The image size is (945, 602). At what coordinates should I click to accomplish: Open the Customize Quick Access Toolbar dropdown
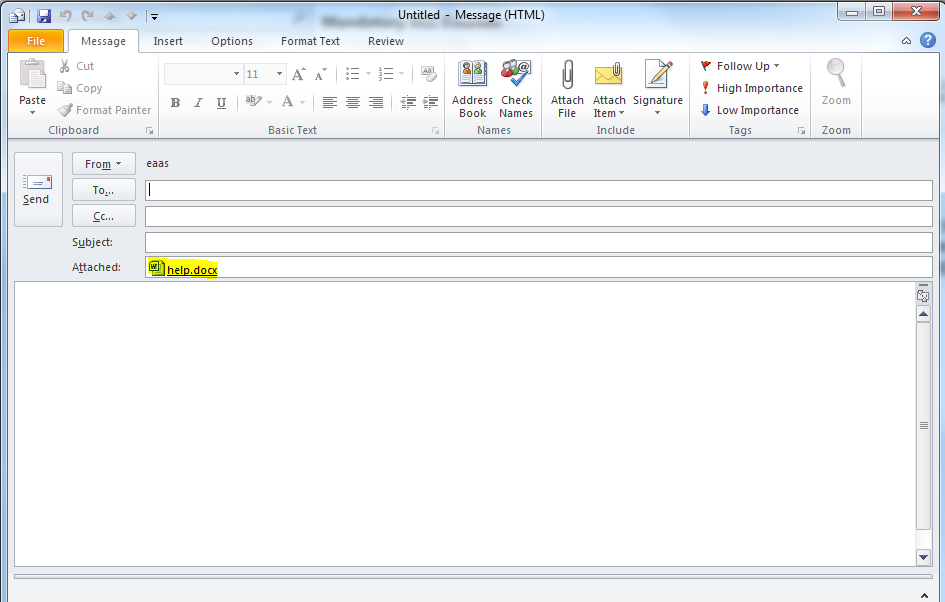pos(154,17)
